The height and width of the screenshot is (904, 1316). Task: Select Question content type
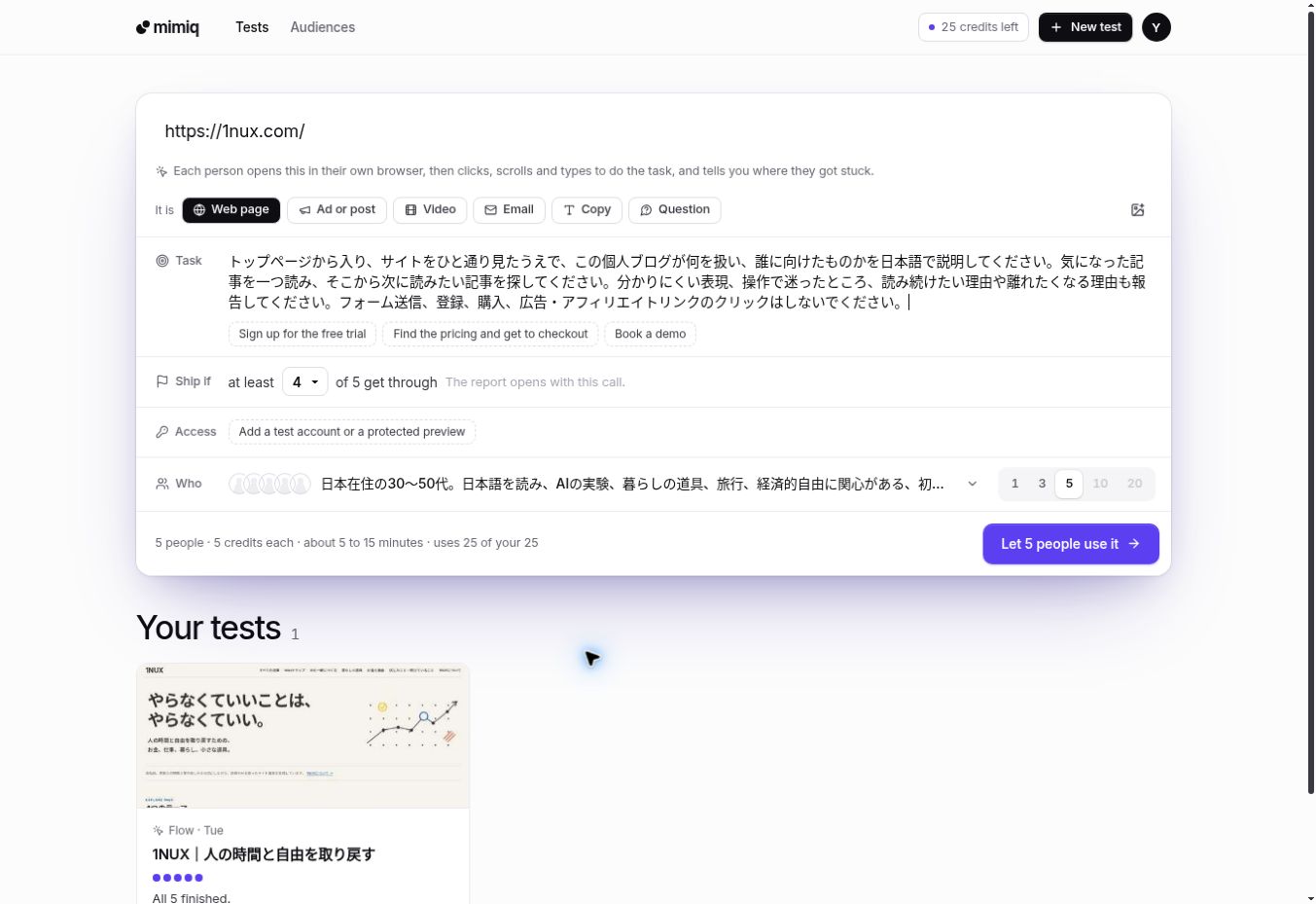[675, 210]
